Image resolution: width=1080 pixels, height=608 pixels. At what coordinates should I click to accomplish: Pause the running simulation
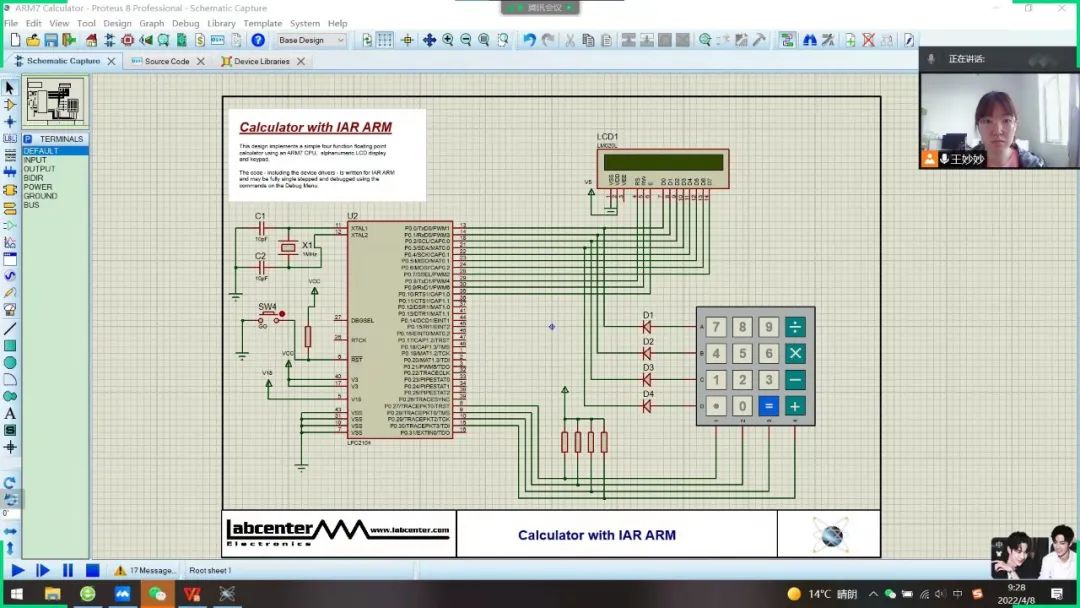pyautogui.click(x=68, y=570)
